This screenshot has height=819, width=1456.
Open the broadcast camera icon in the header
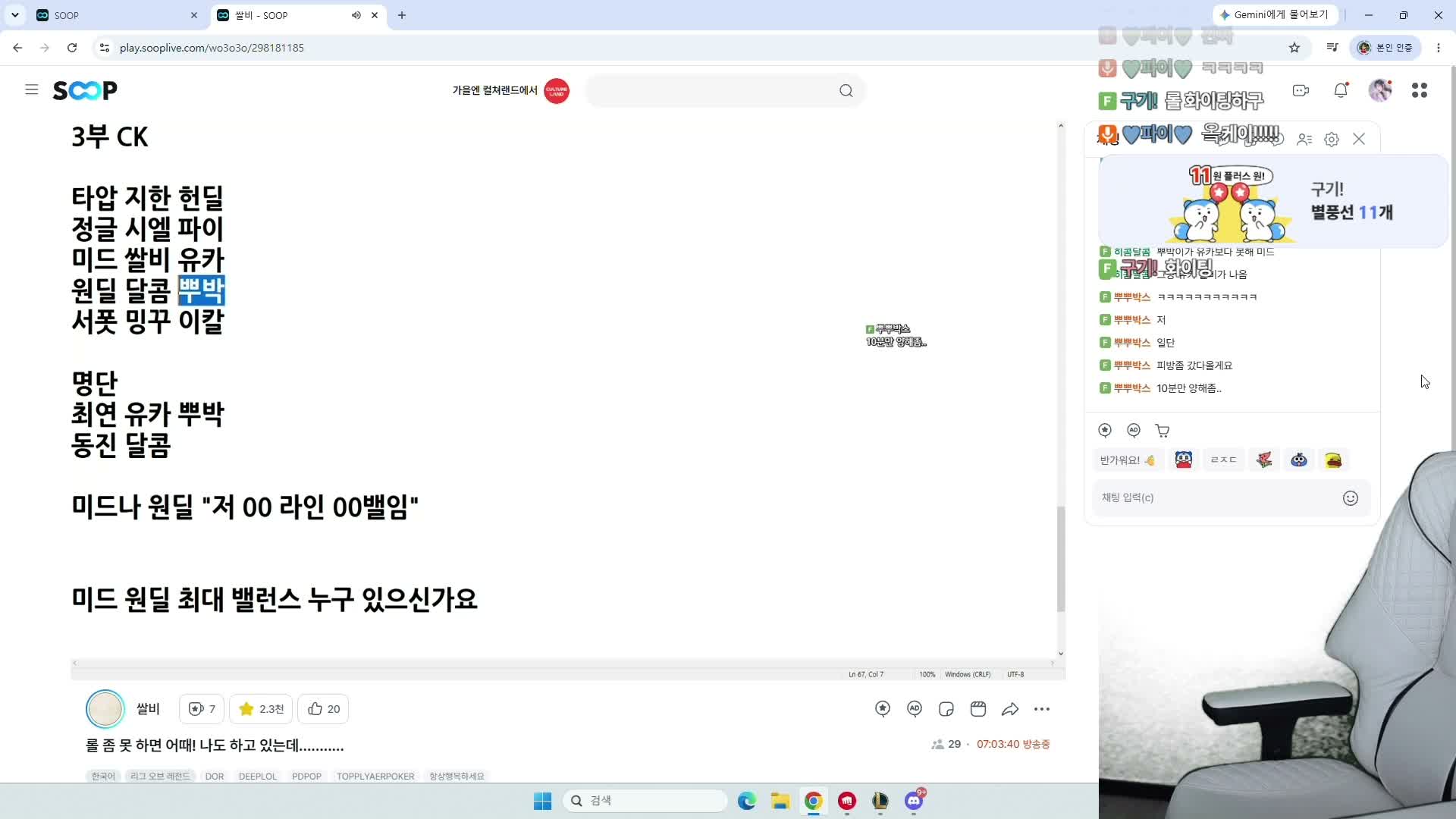(1301, 90)
